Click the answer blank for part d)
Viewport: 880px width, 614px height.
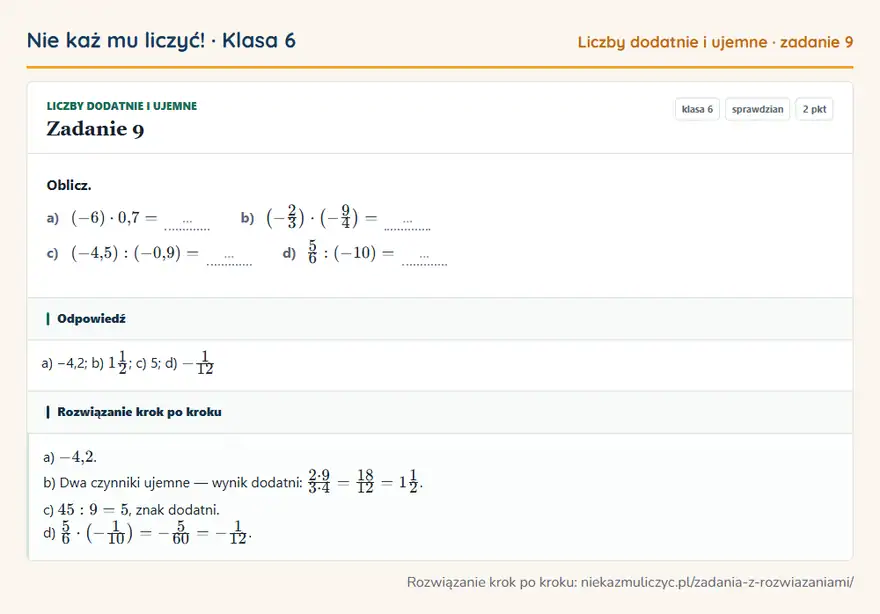point(424,257)
